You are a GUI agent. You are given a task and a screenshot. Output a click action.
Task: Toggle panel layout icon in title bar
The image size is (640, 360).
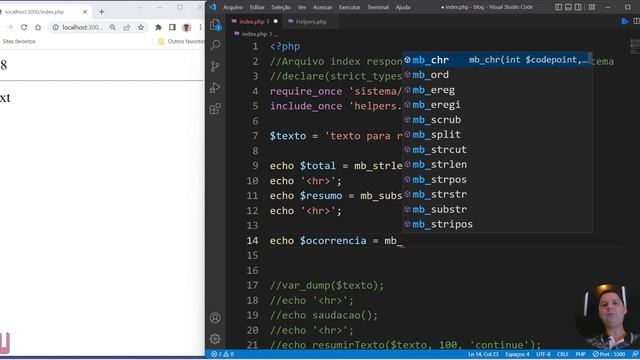pyautogui.click(x=568, y=7)
